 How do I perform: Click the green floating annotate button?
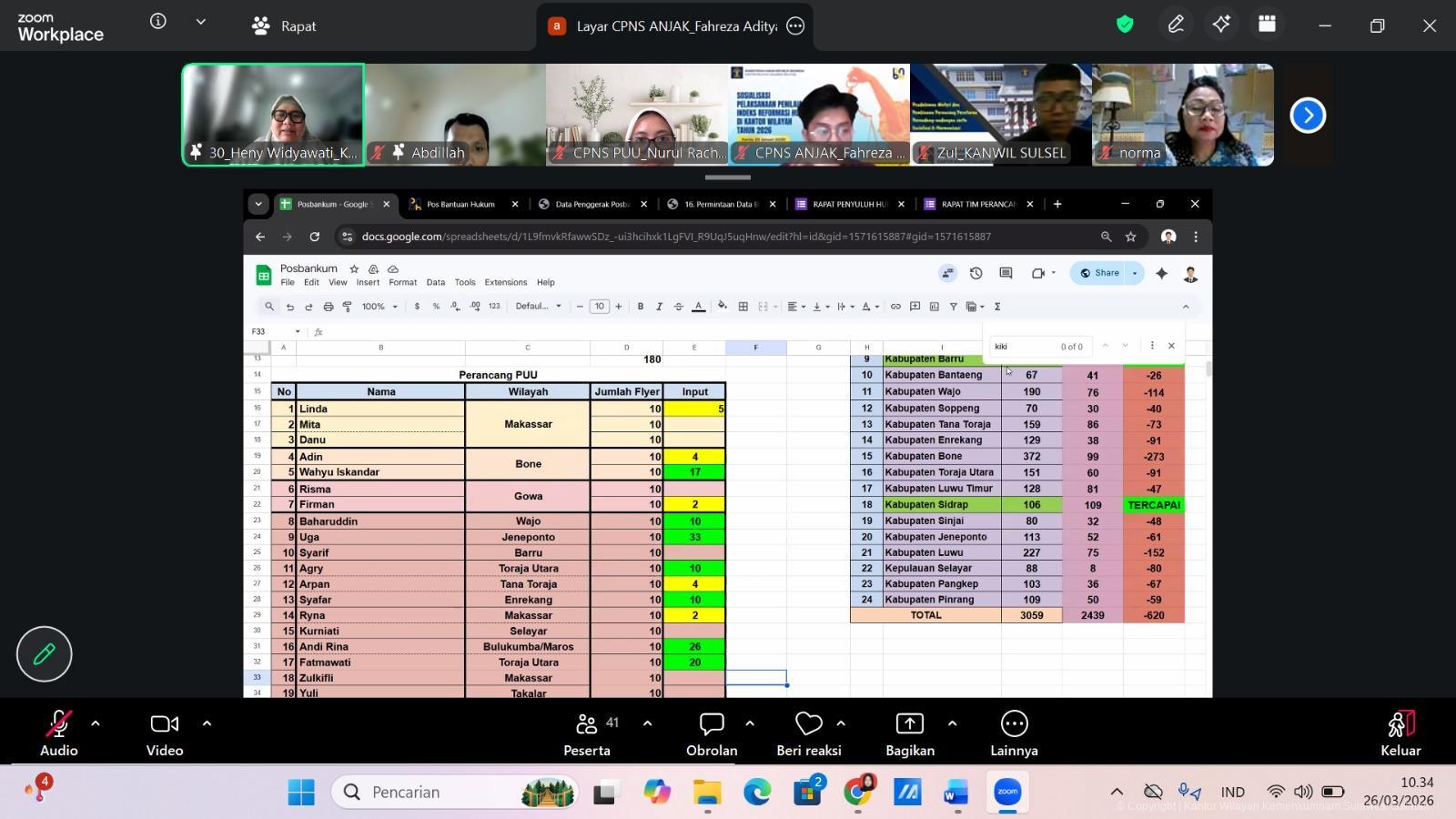[x=44, y=654]
